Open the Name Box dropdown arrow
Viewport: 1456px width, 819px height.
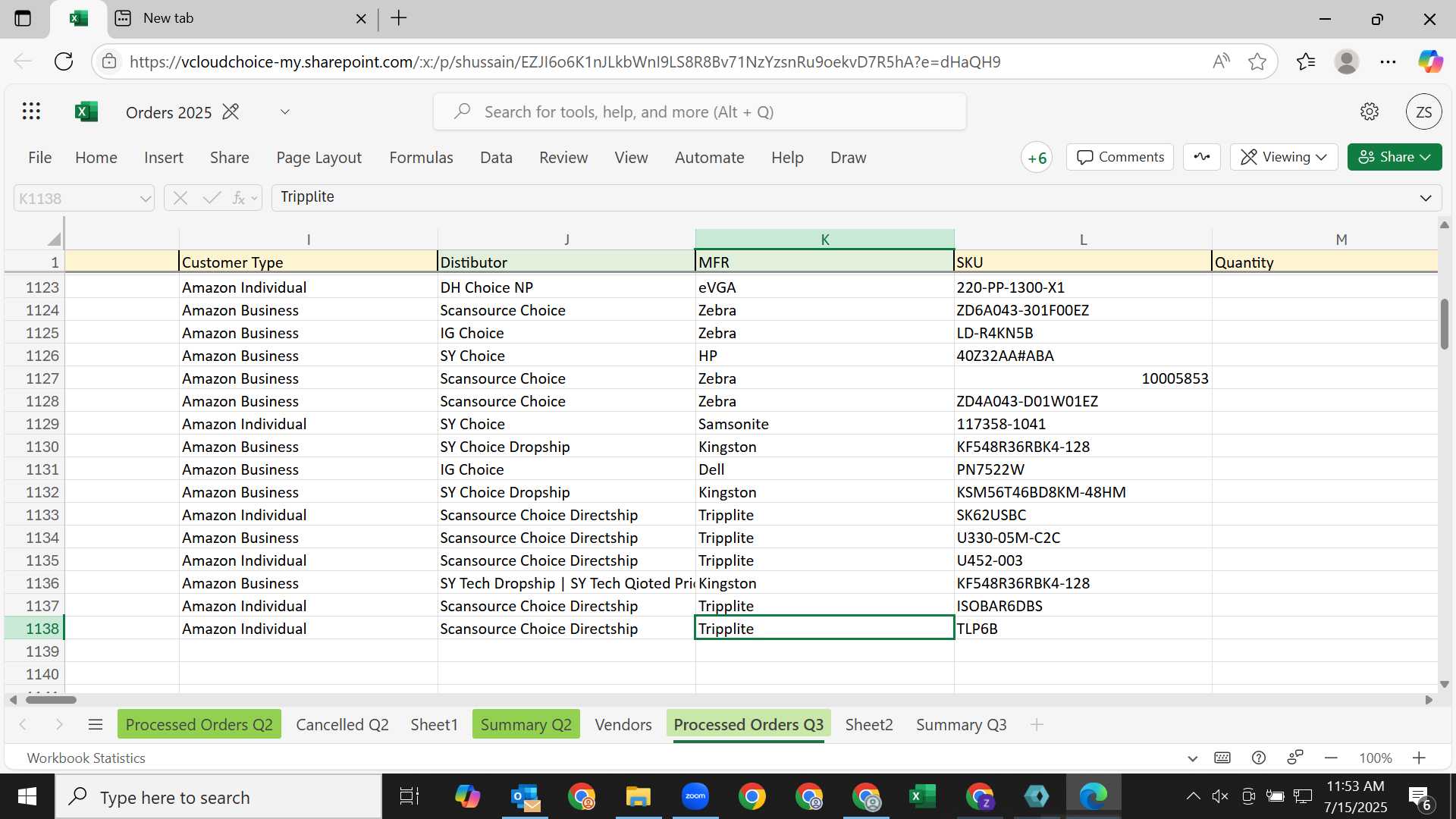point(144,199)
